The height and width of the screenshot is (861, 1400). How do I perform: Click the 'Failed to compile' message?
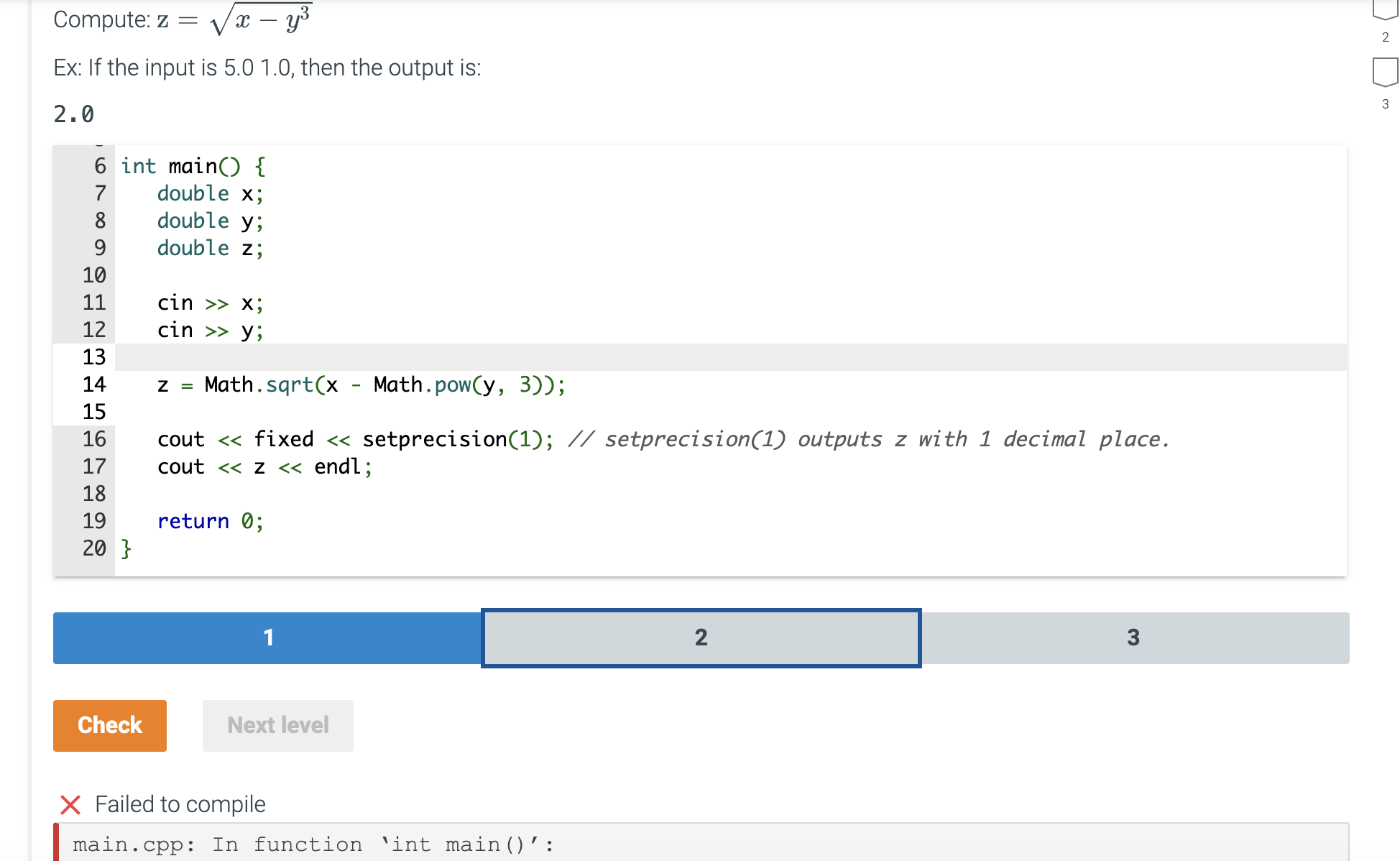click(180, 804)
